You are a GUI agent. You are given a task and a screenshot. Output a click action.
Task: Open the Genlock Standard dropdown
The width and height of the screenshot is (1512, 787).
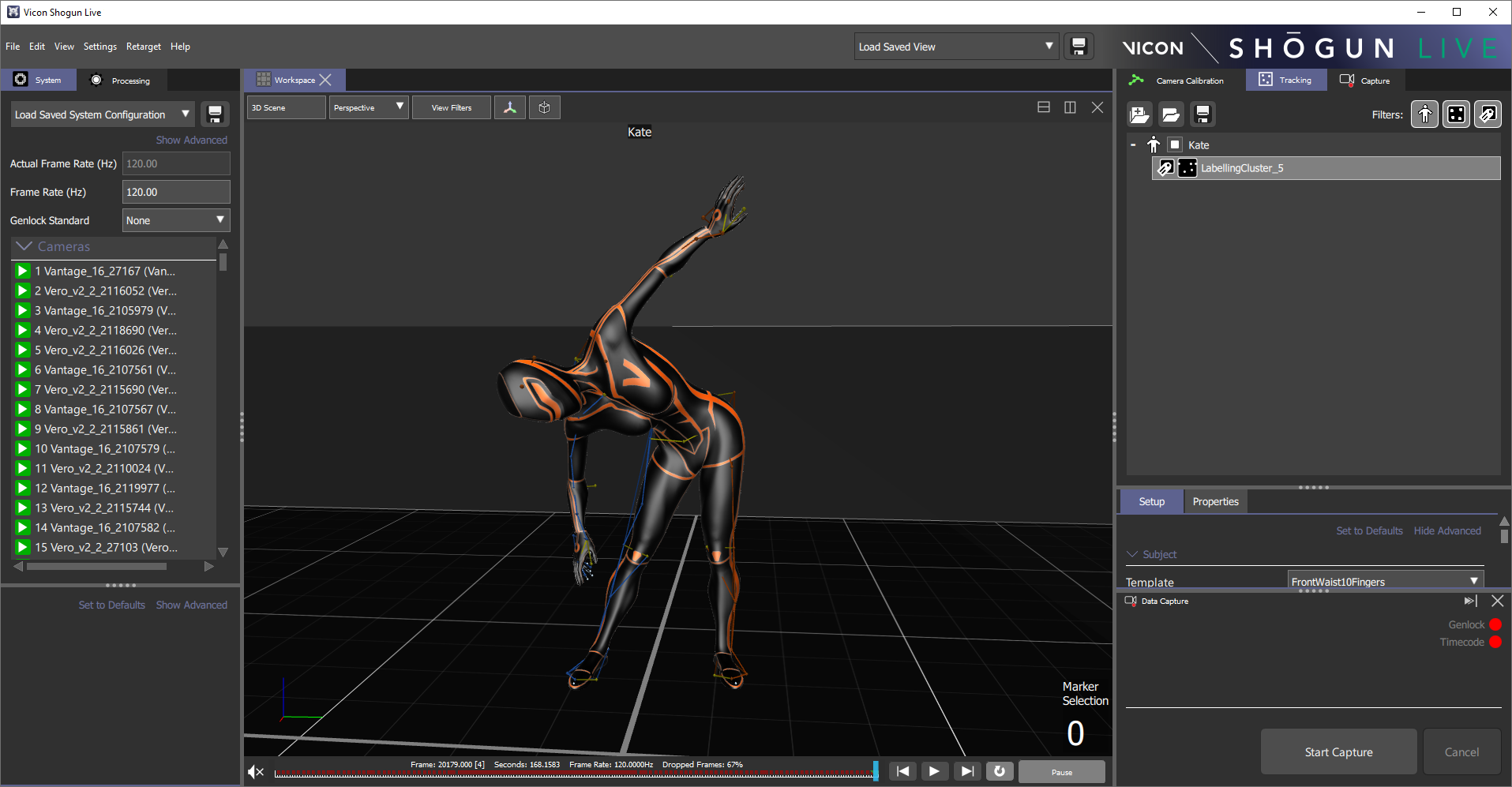point(175,220)
